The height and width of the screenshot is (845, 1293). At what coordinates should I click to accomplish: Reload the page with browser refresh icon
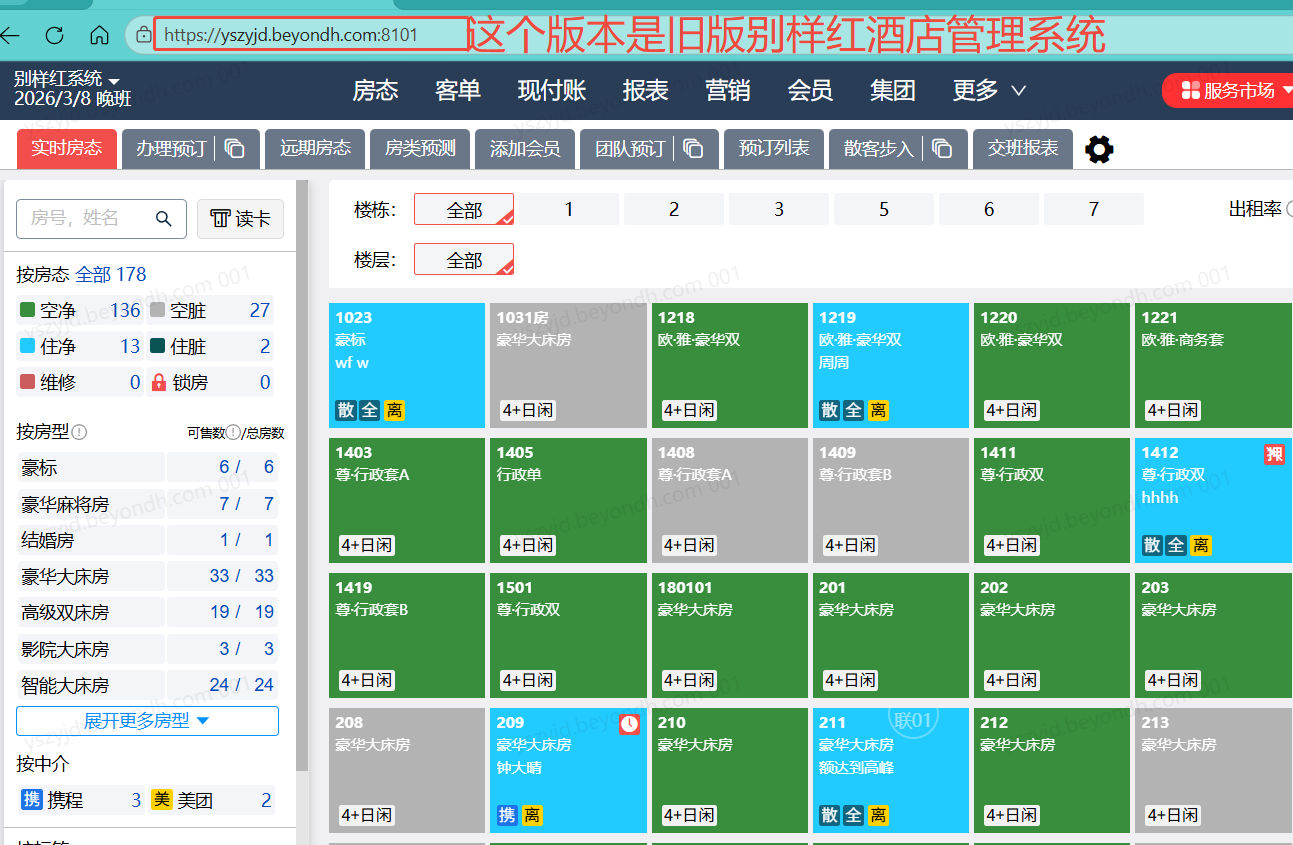click(x=55, y=36)
